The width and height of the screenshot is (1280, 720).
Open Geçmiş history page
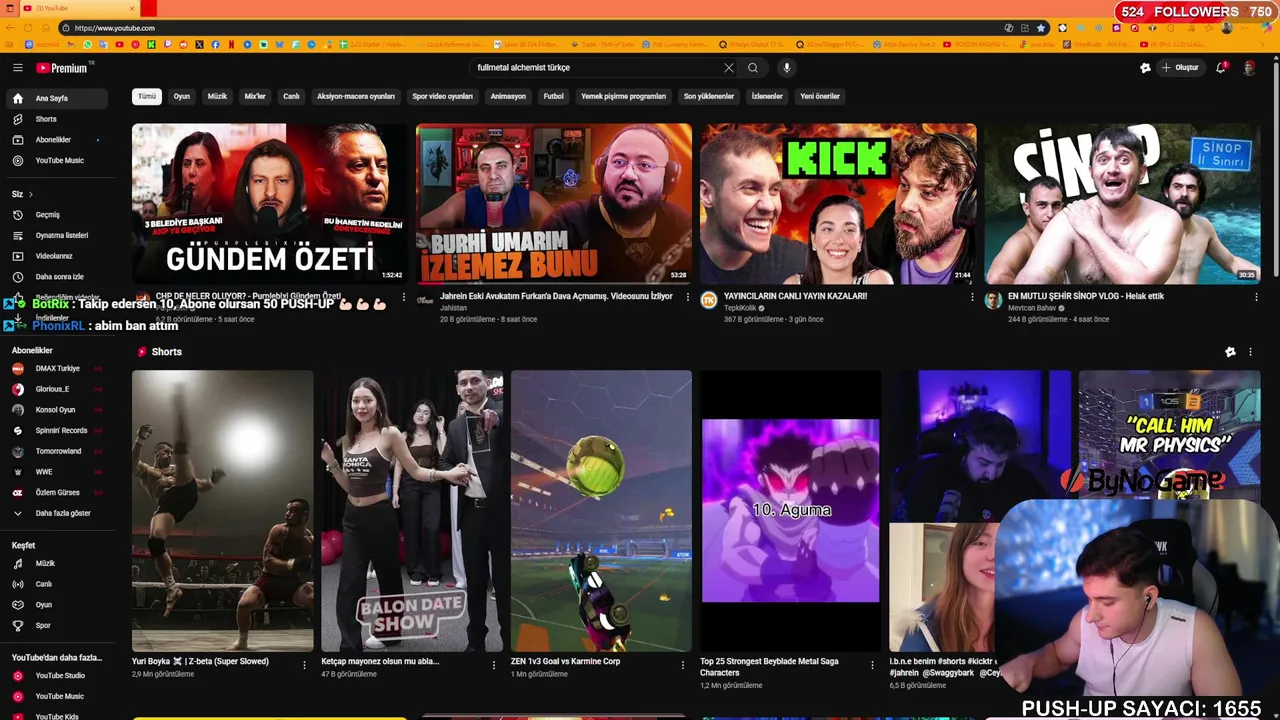coord(57,215)
